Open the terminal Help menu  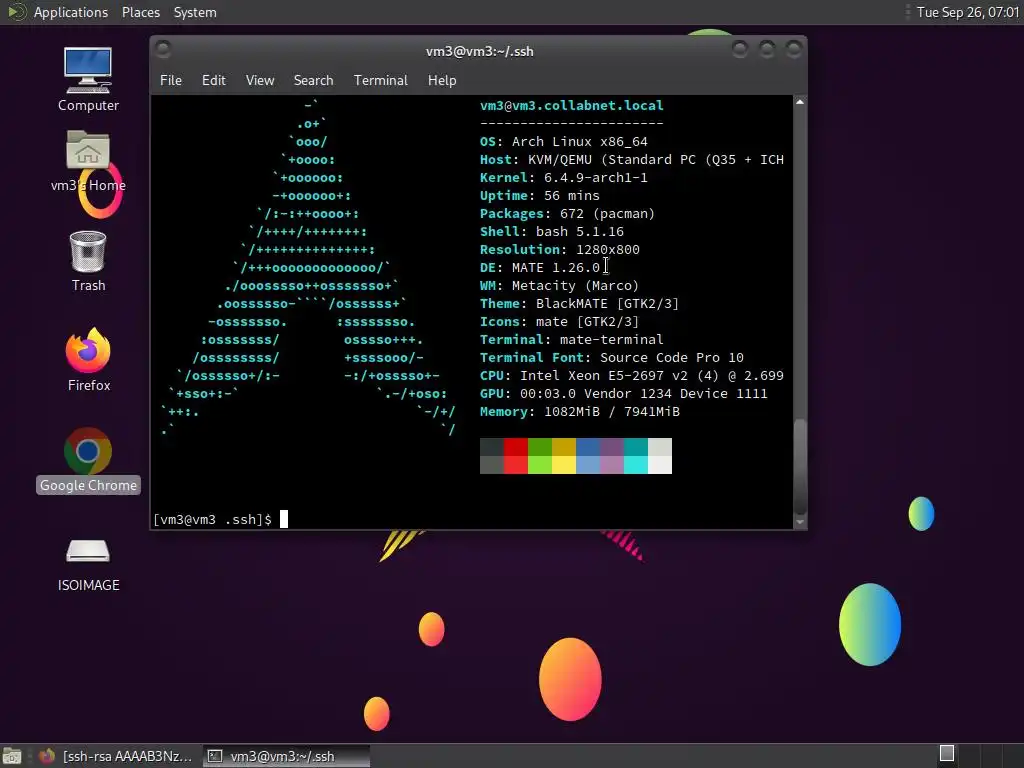point(442,80)
